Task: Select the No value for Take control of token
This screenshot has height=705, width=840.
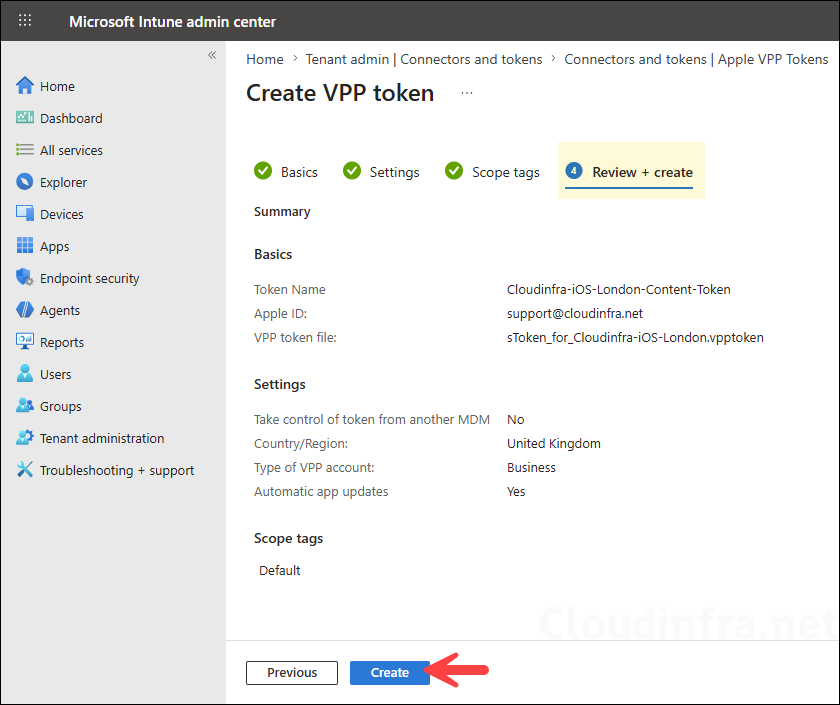Action: coord(515,419)
